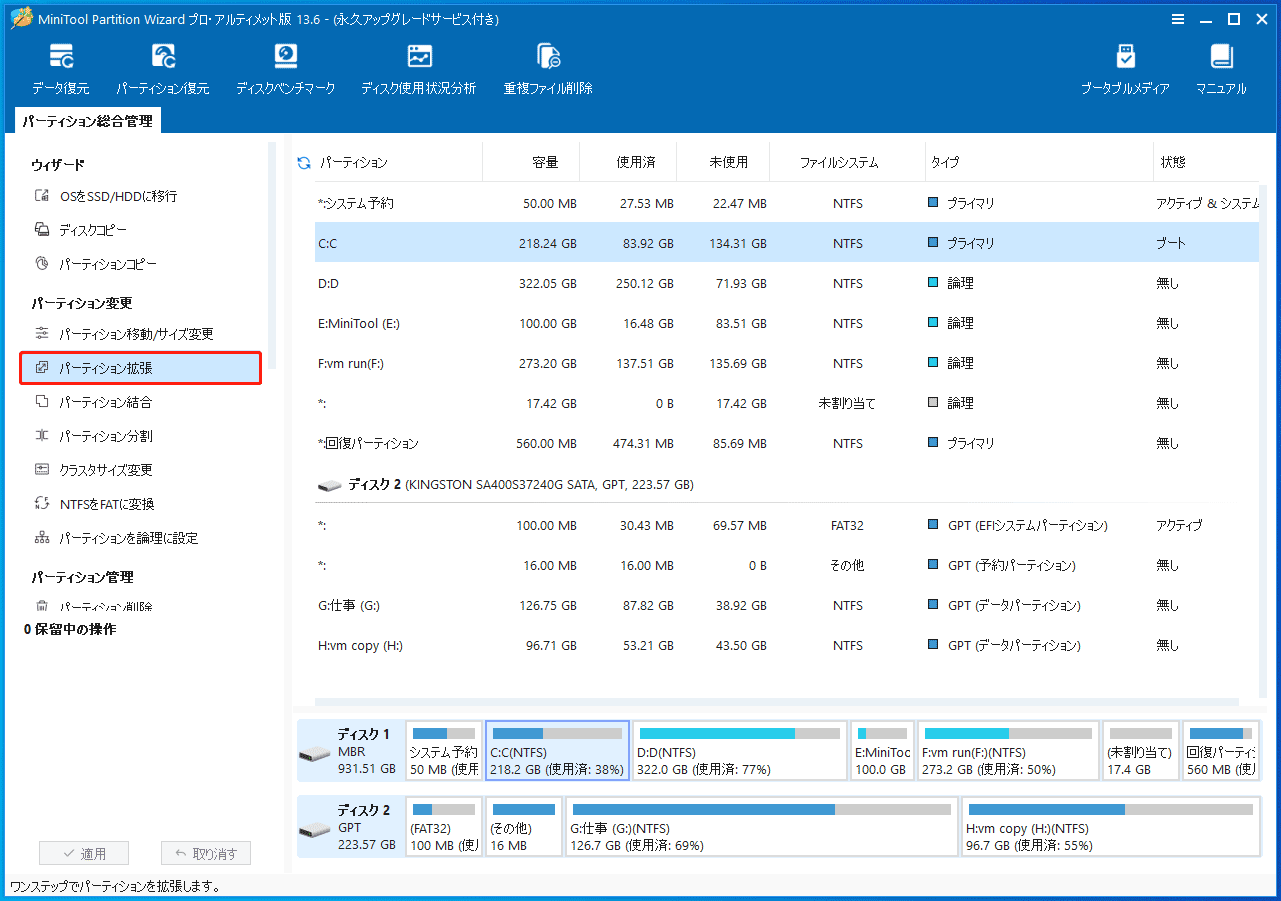
Task: Select C:C(NTFS) block in disk map
Action: [557, 750]
